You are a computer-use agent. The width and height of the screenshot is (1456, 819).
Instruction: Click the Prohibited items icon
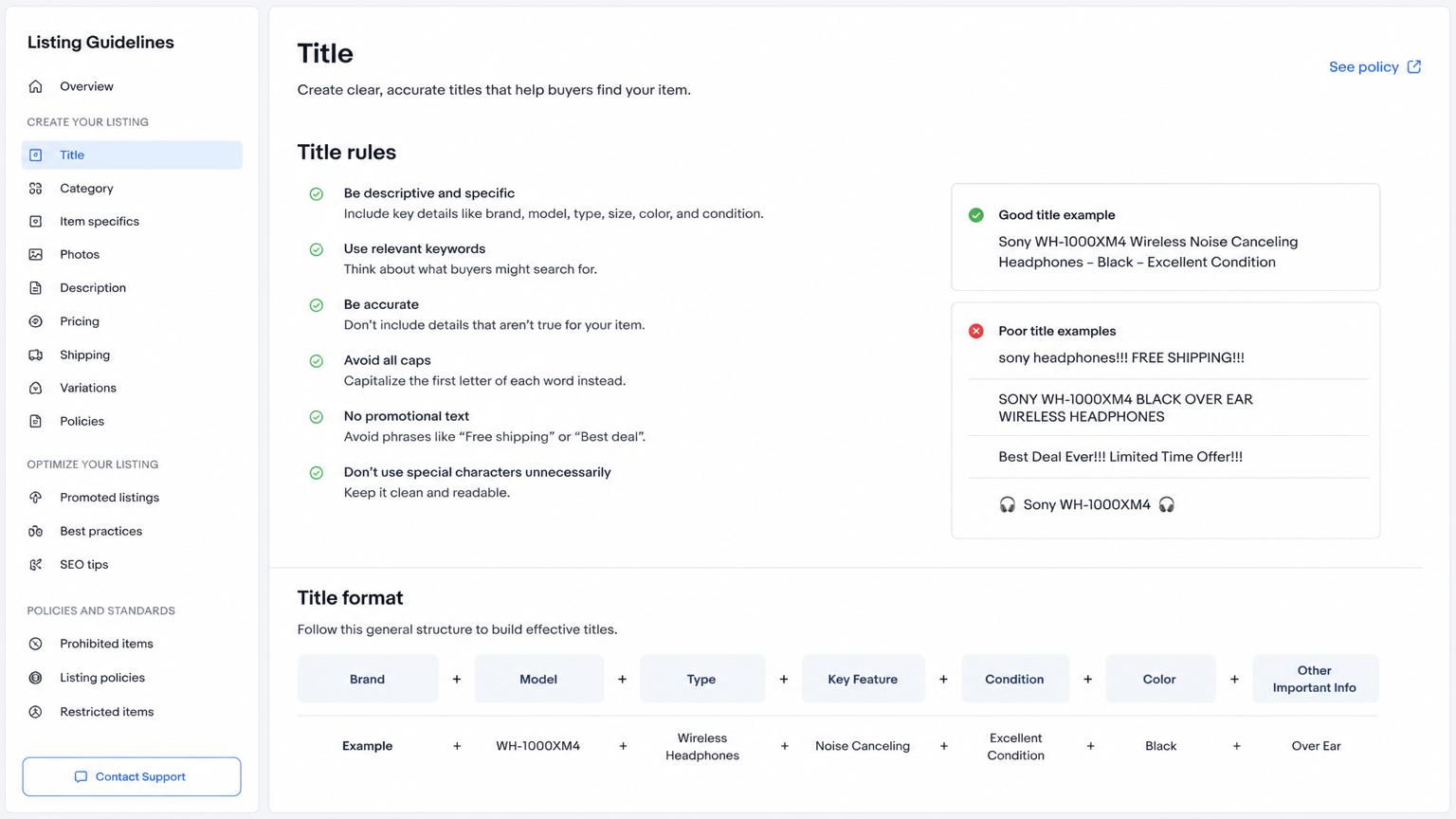pos(36,644)
